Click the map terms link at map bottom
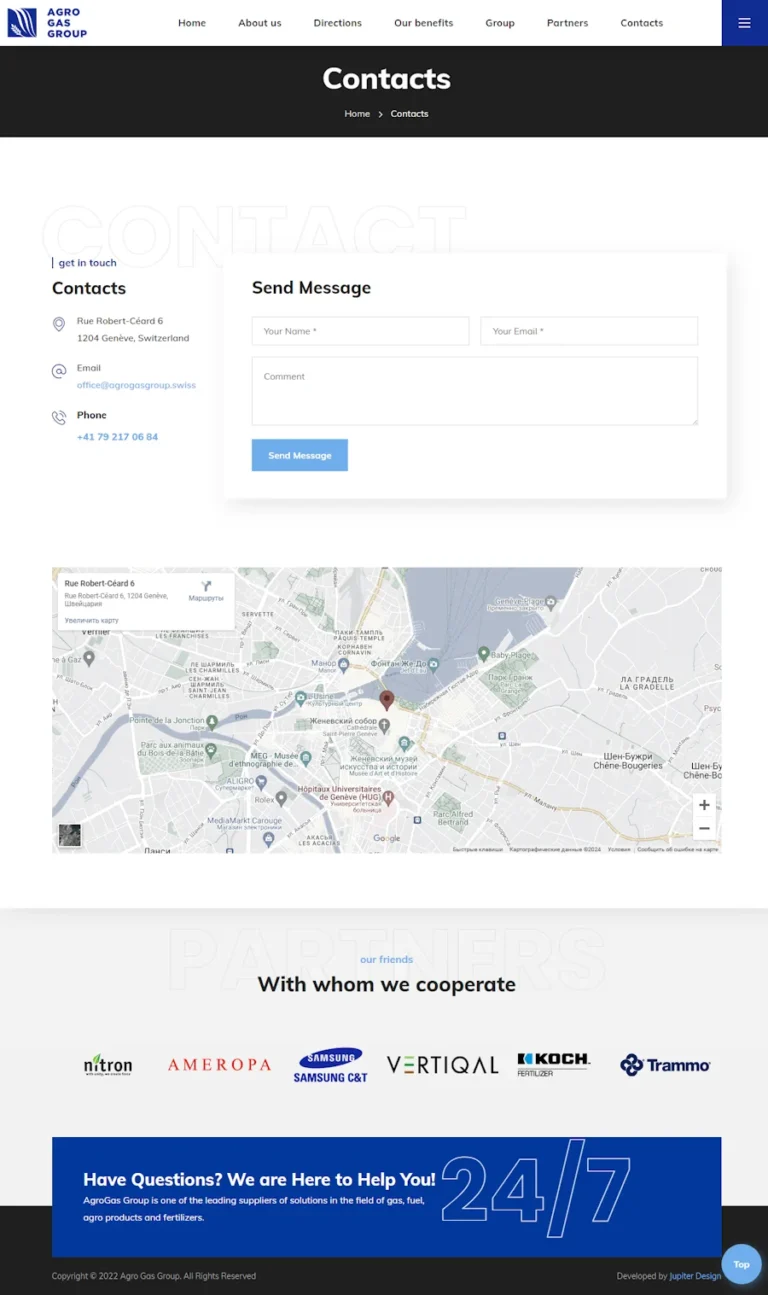This screenshot has width=768, height=1295. click(x=619, y=849)
